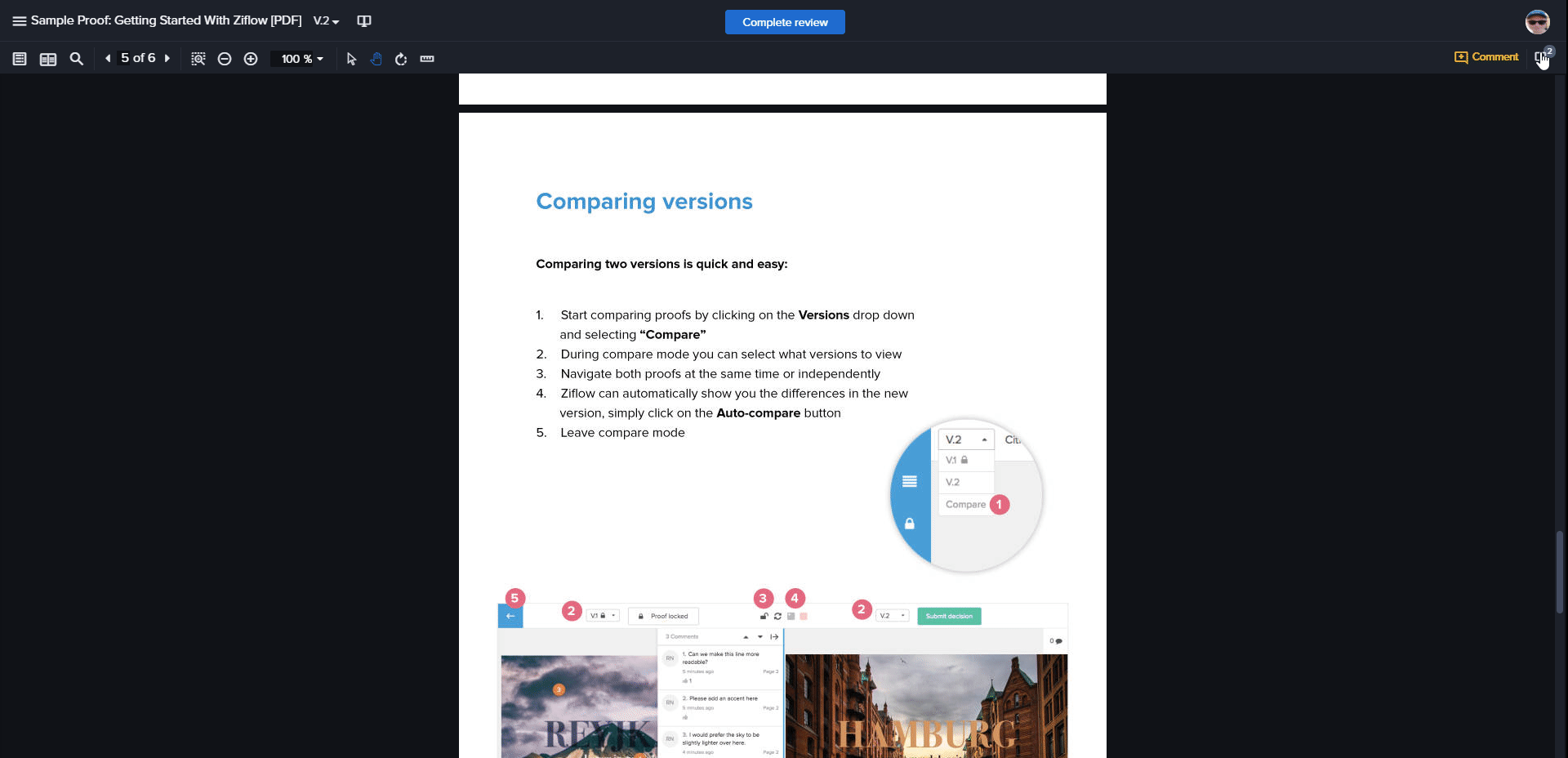The height and width of the screenshot is (758, 1568).
Task: Open the hamburger main menu
Action: (20, 21)
